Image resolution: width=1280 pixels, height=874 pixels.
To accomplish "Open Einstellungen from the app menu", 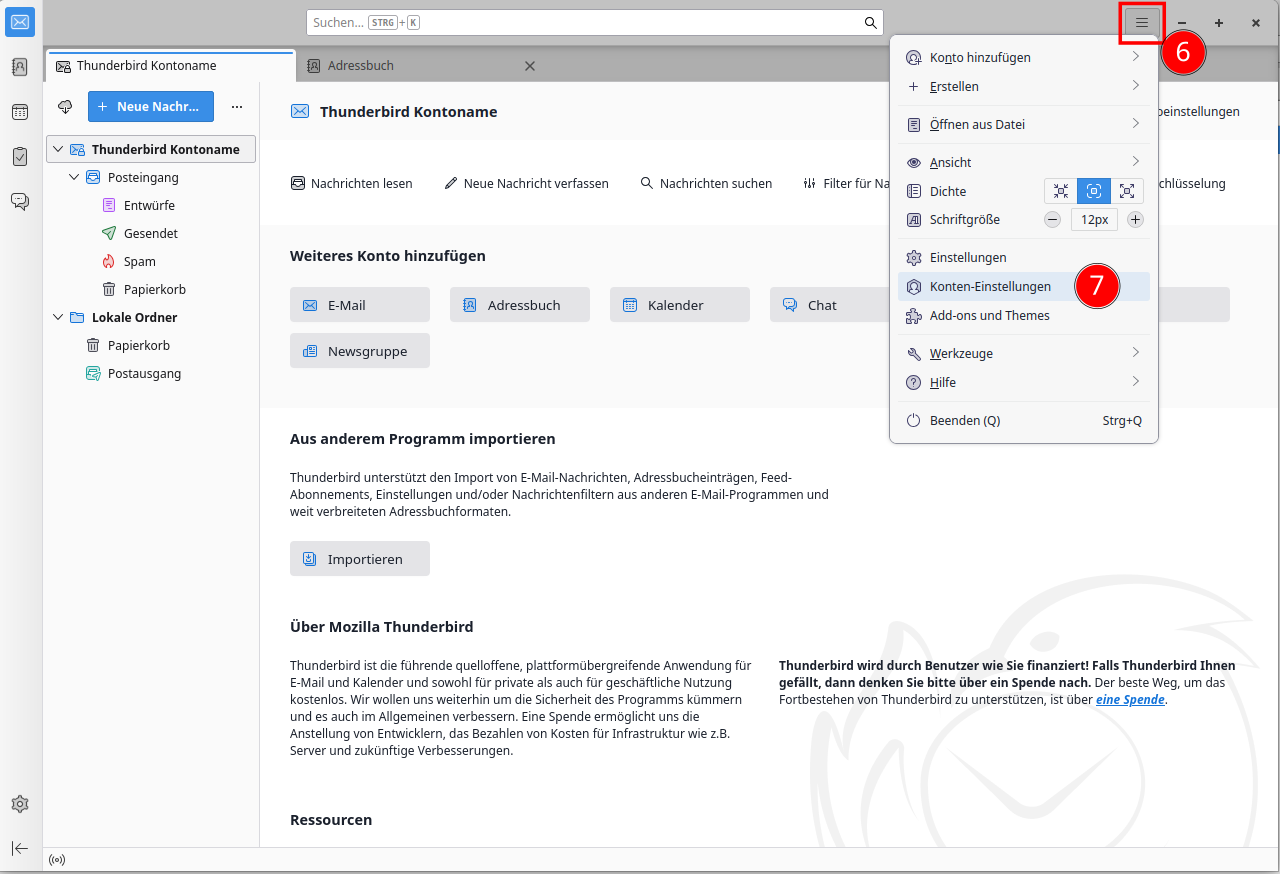I will click(1024, 257).
